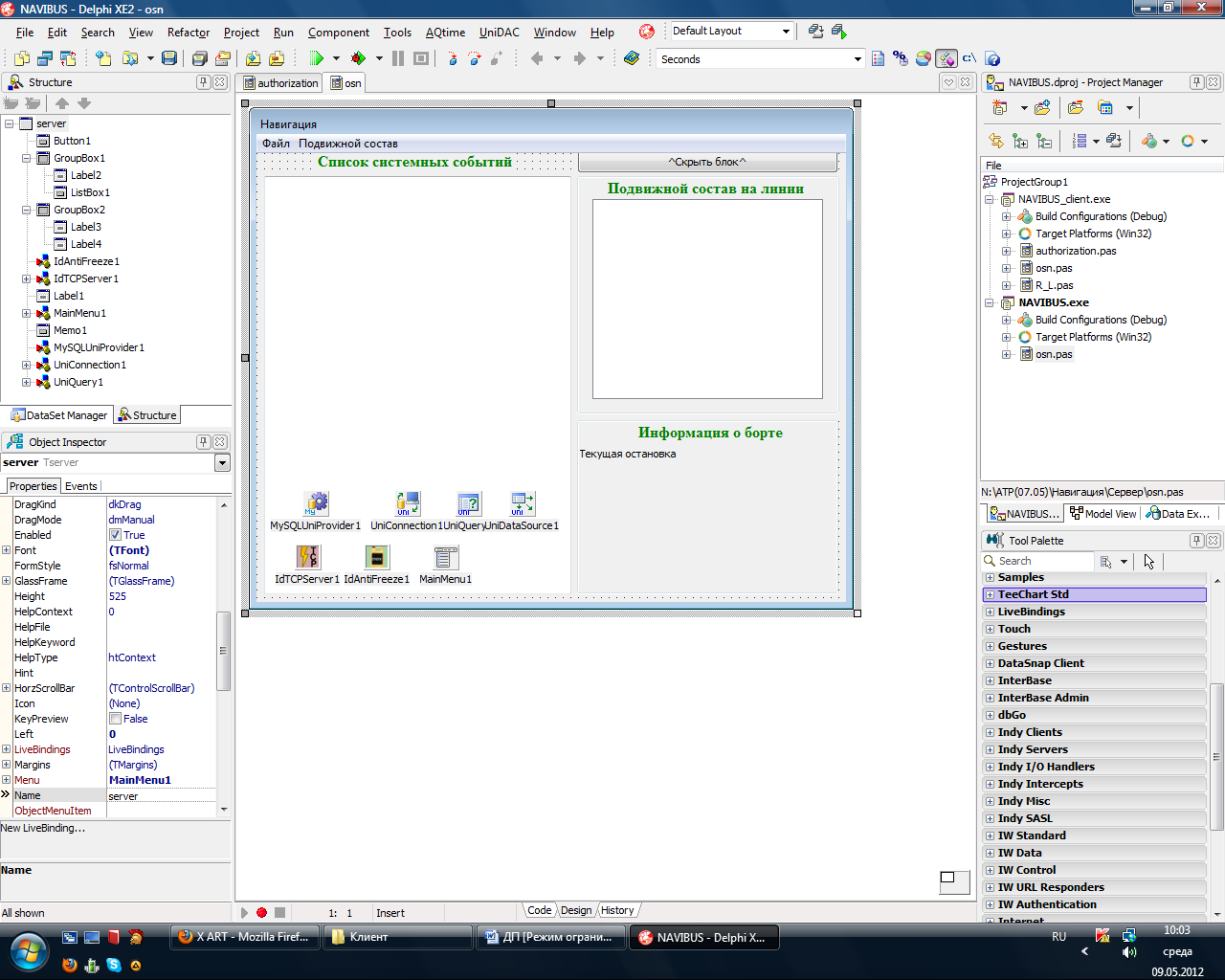
Task: Switch to the authorization editor tab
Action: 280,83
